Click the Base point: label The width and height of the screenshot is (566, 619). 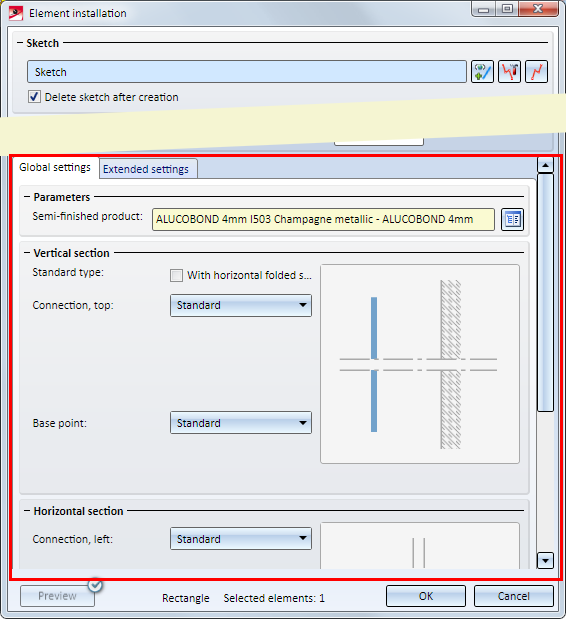click(60, 423)
